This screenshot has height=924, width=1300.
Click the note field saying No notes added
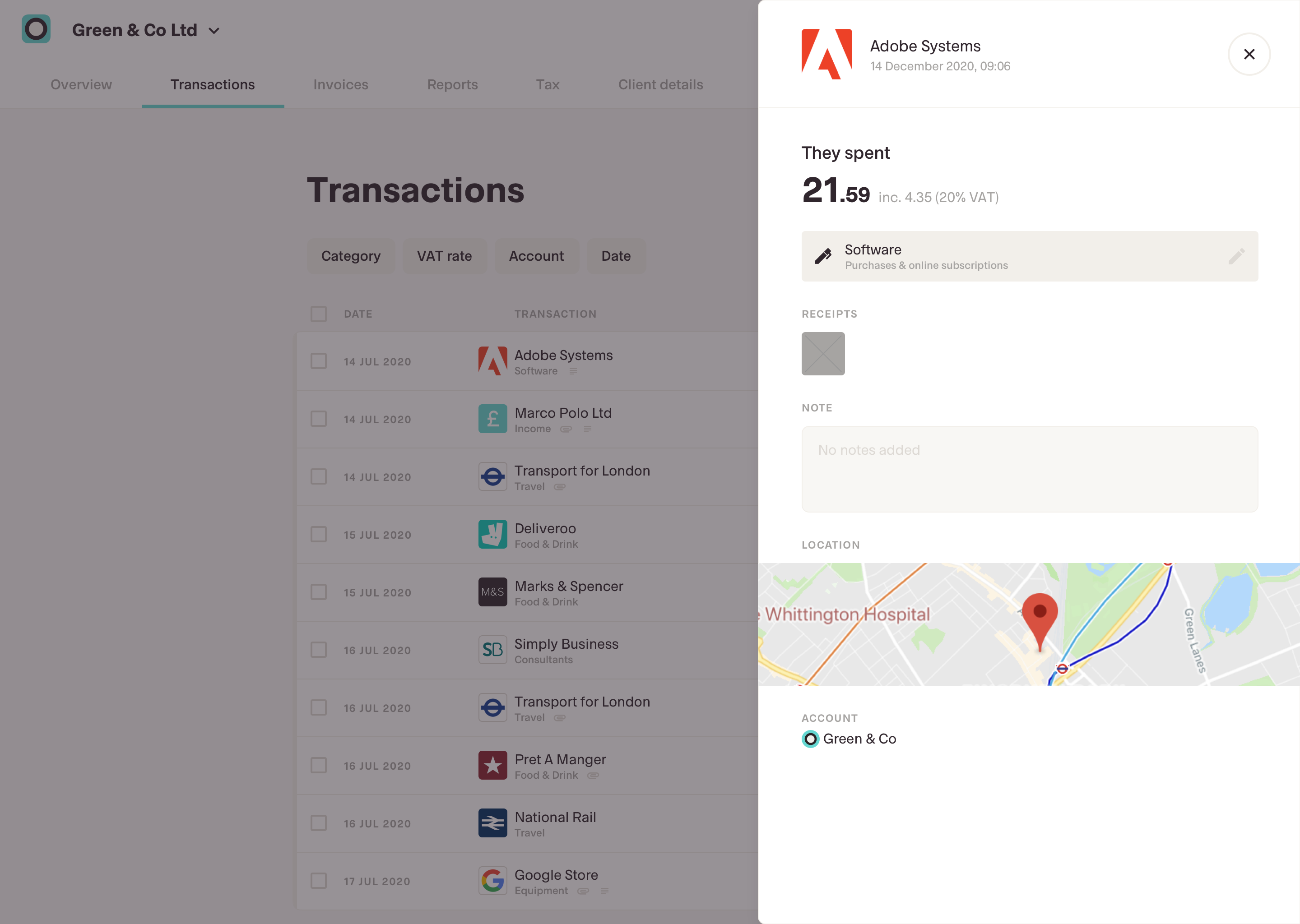1029,469
